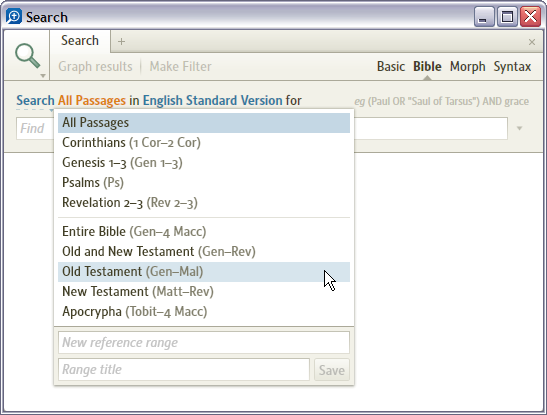Click the New reference range field

point(204,342)
